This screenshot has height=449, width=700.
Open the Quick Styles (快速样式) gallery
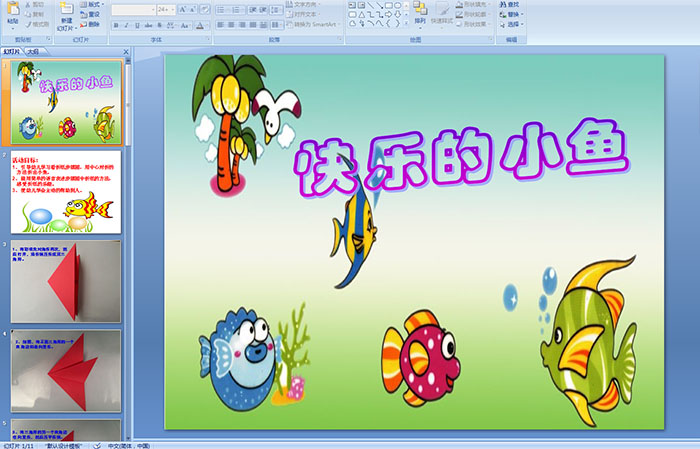pos(442,14)
